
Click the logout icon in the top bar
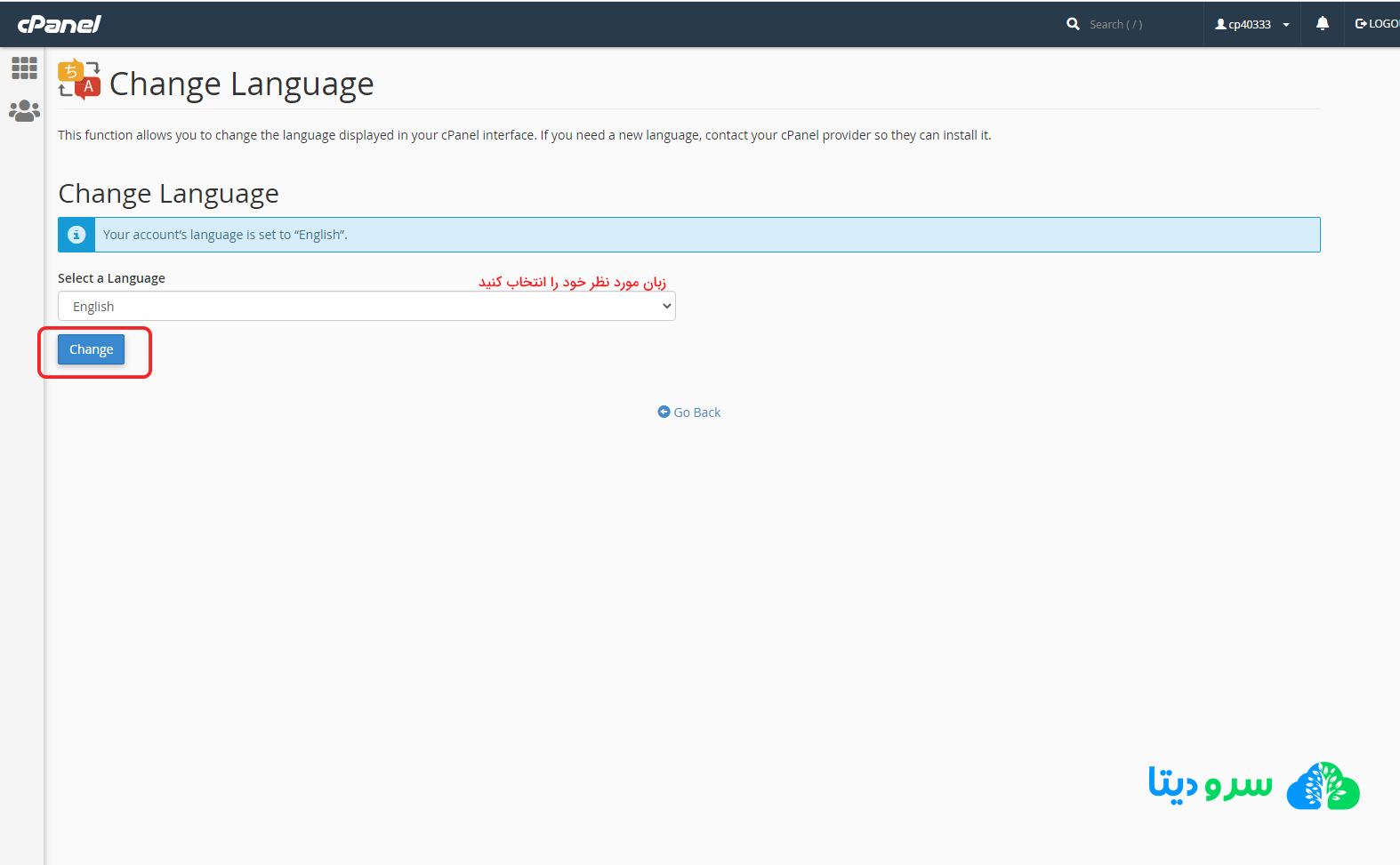click(1361, 24)
